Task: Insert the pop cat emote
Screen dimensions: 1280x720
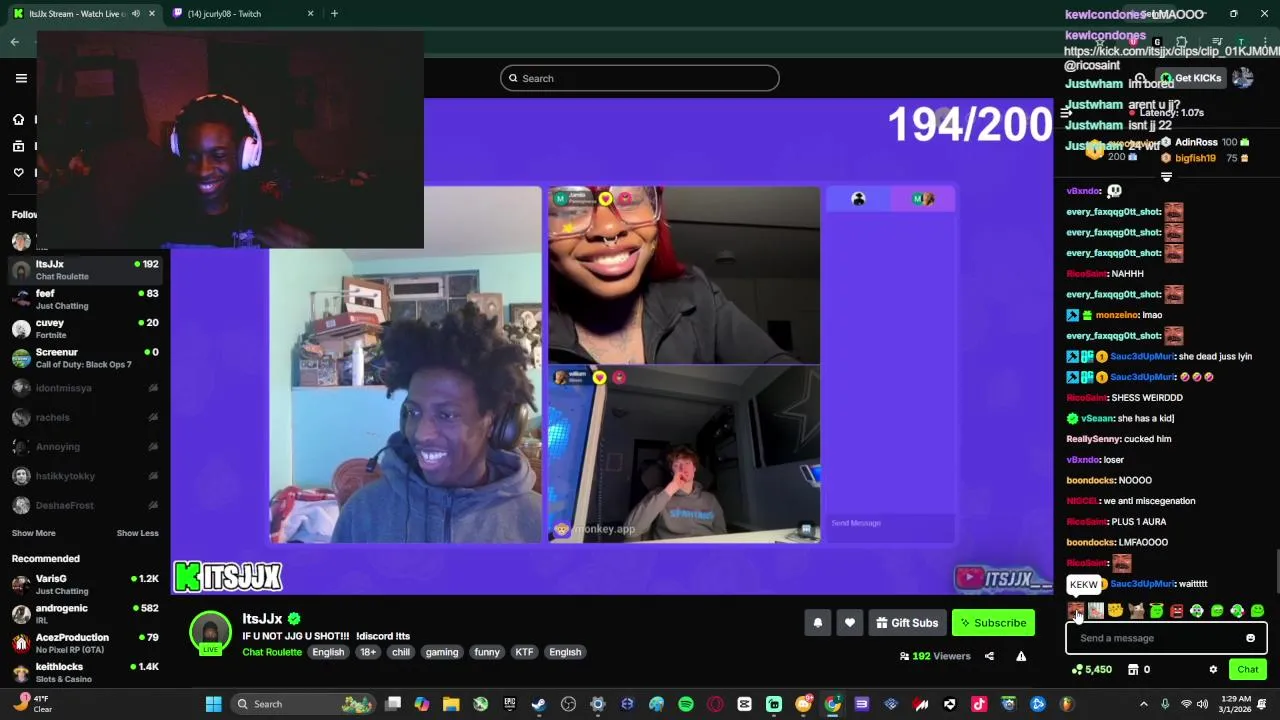Action: (x=1136, y=611)
